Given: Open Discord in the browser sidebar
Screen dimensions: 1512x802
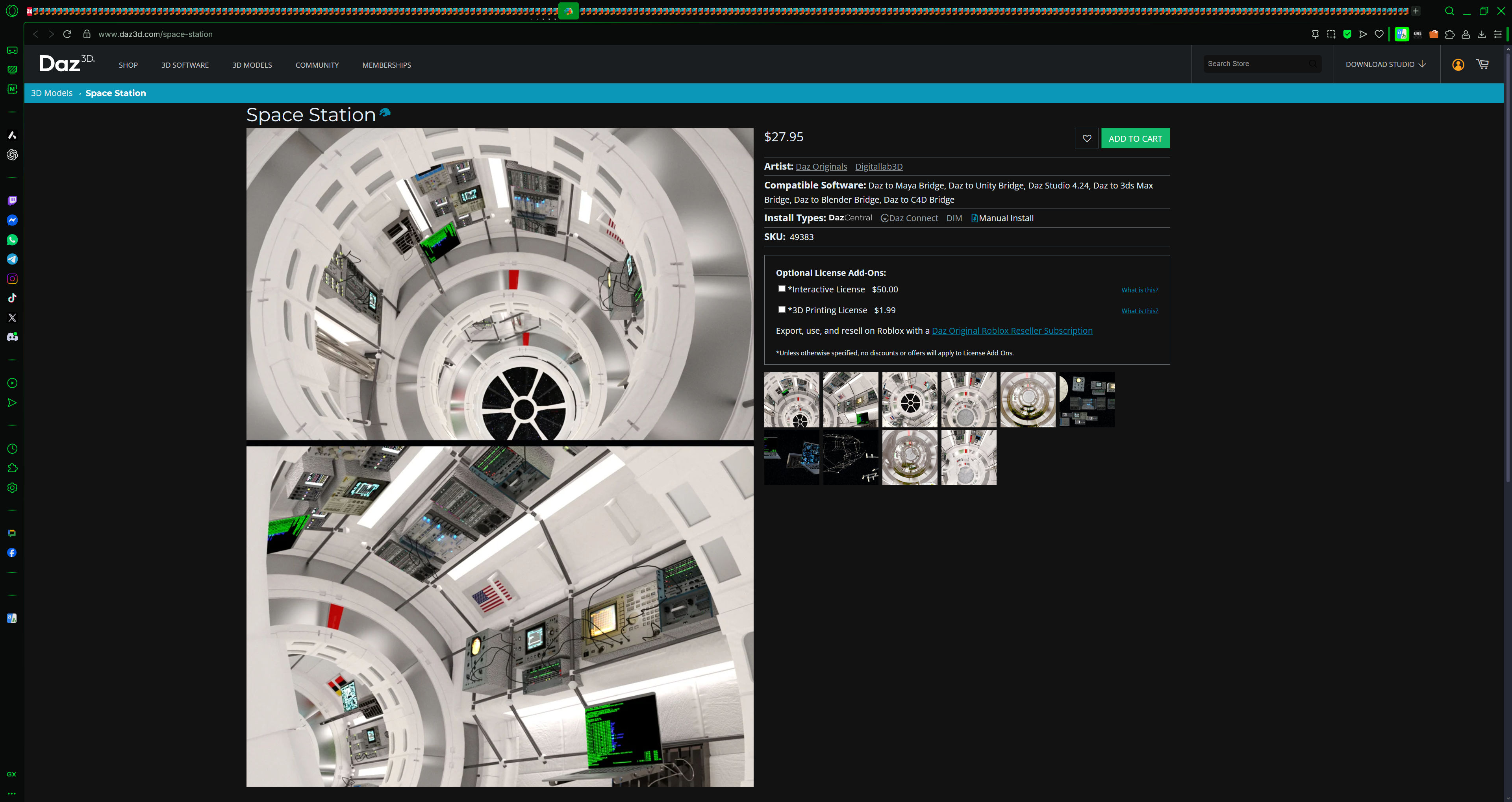Looking at the screenshot, I should click(12, 337).
